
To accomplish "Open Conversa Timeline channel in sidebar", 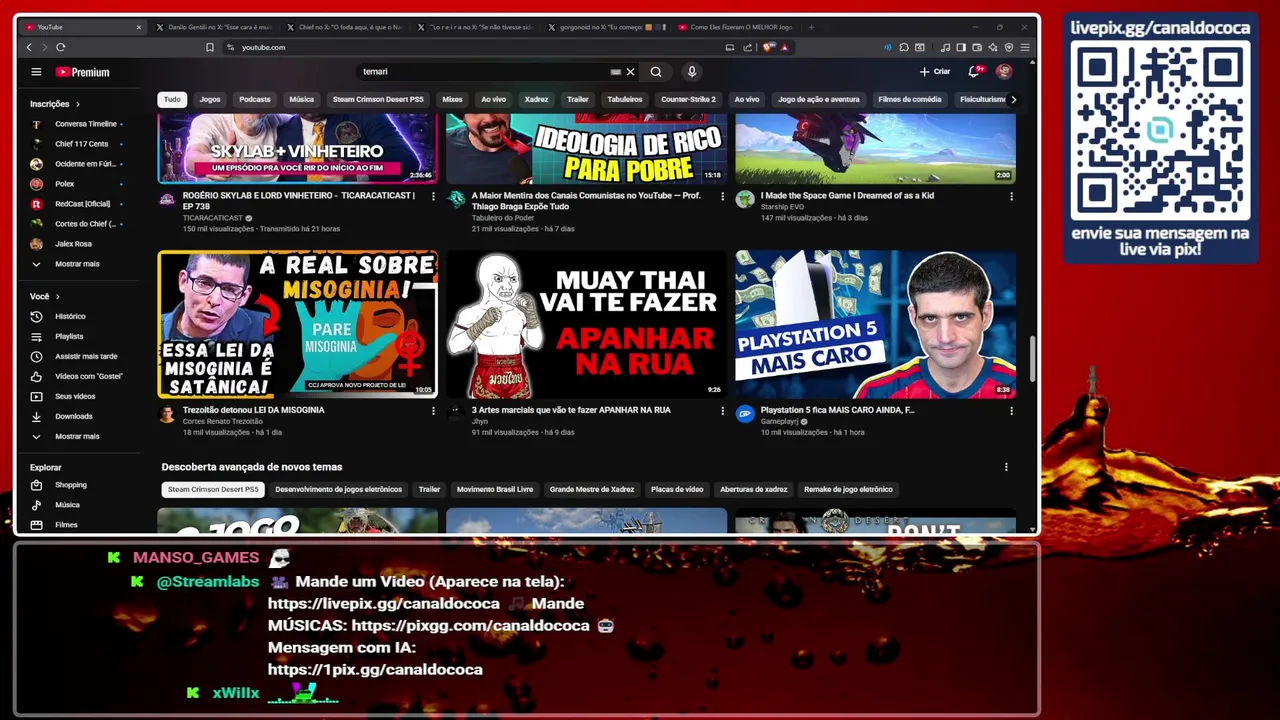I will [77, 124].
